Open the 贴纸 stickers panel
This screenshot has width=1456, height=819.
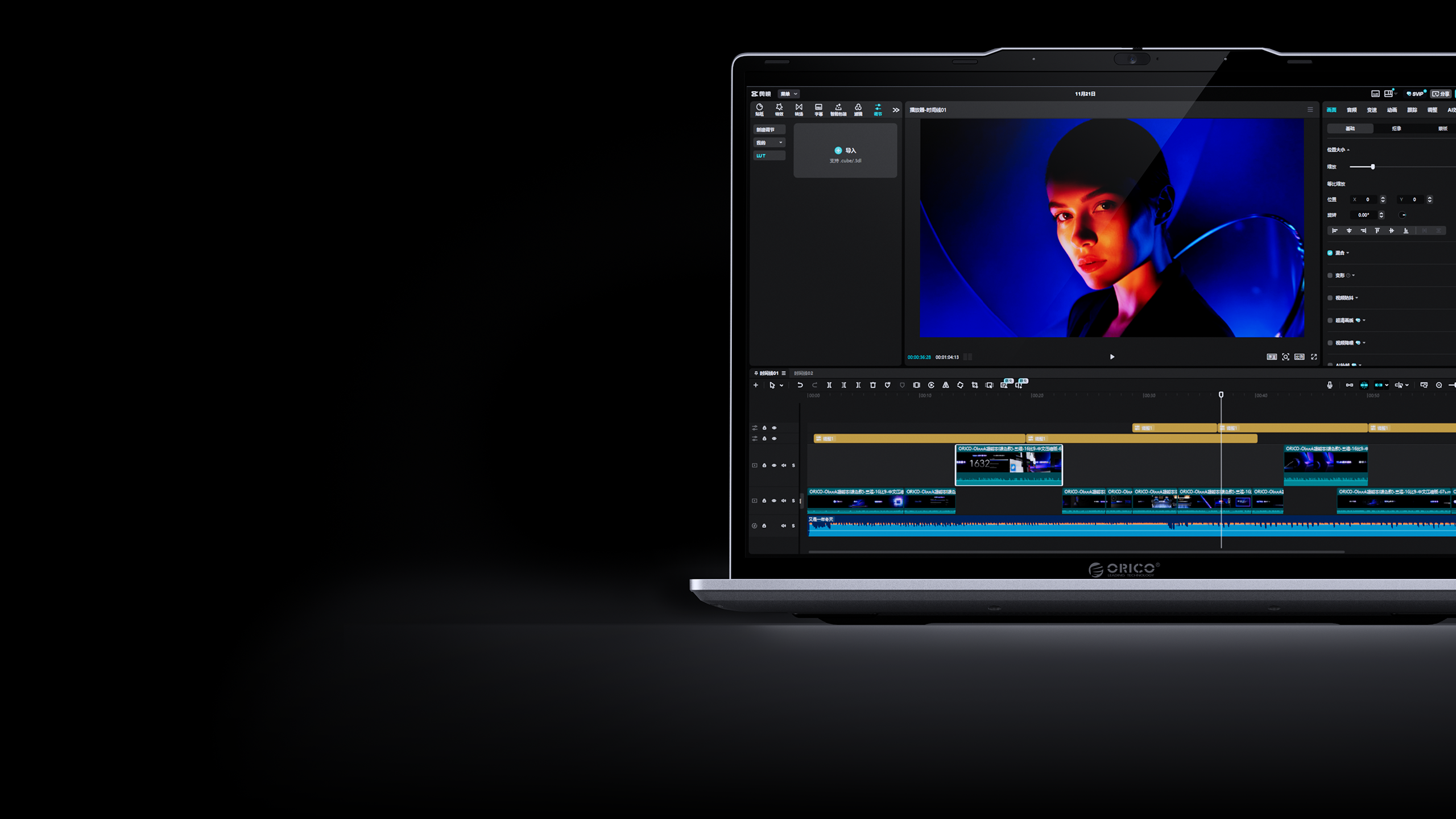[x=759, y=109]
